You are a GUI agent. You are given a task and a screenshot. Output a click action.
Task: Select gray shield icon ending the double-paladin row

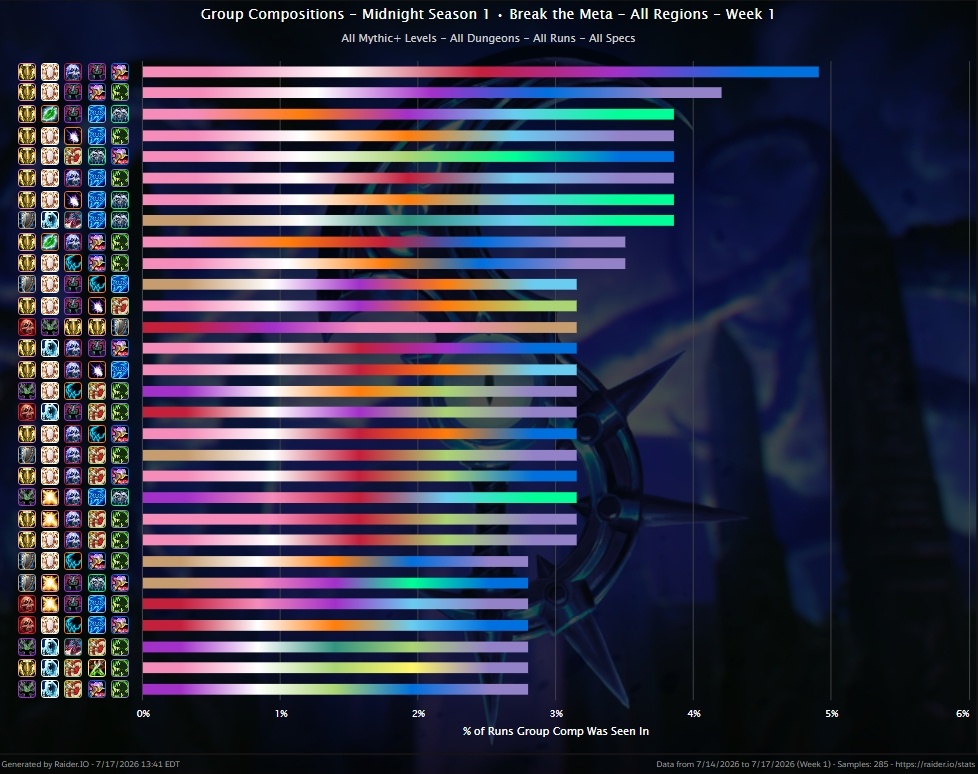click(x=120, y=327)
